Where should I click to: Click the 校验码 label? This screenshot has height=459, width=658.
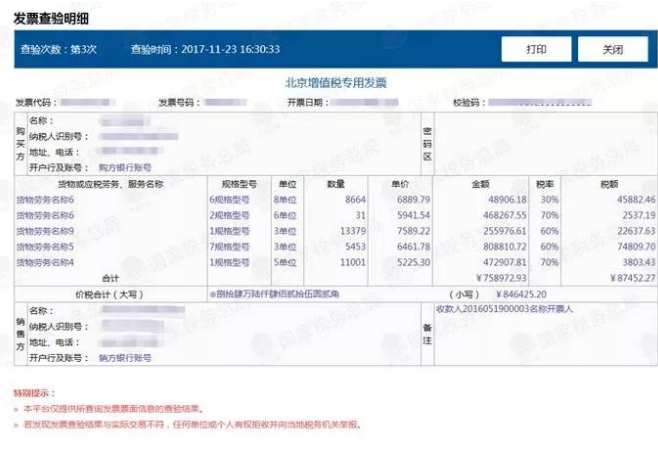click(x=470, y=102)
